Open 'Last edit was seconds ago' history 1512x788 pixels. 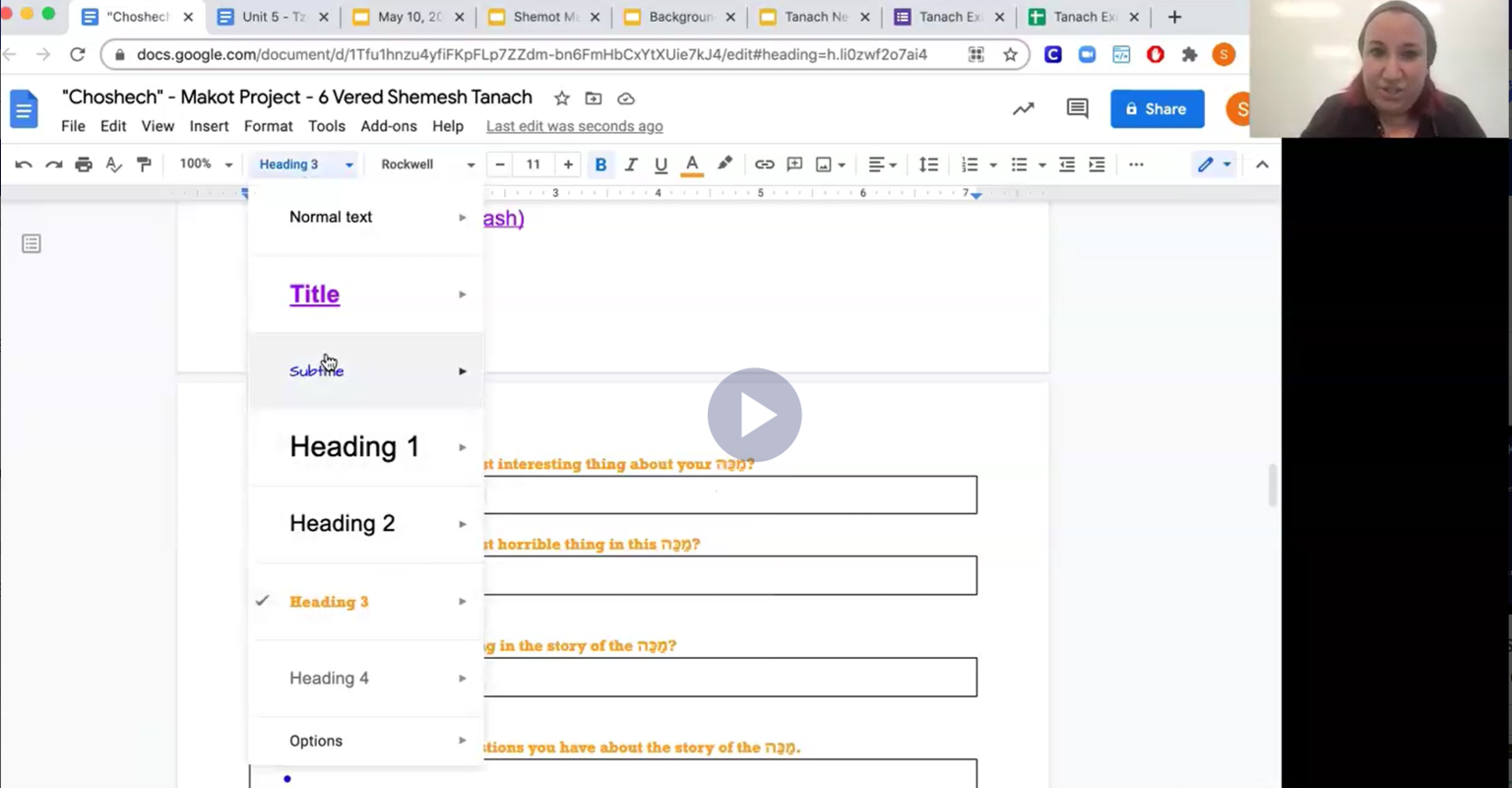click(574, 126)
